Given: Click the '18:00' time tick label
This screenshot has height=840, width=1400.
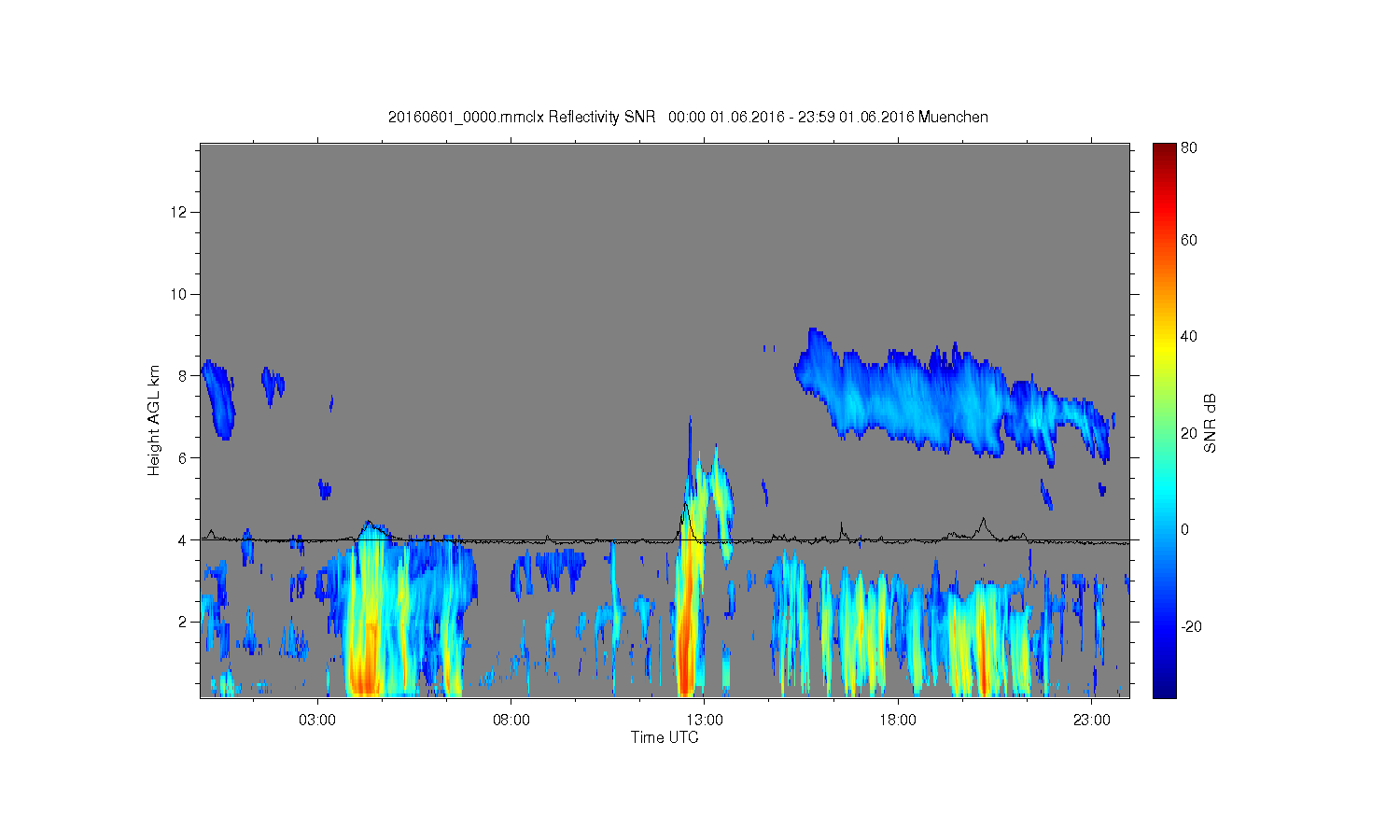Looking at the screenshot, I should tap(898, 721).
